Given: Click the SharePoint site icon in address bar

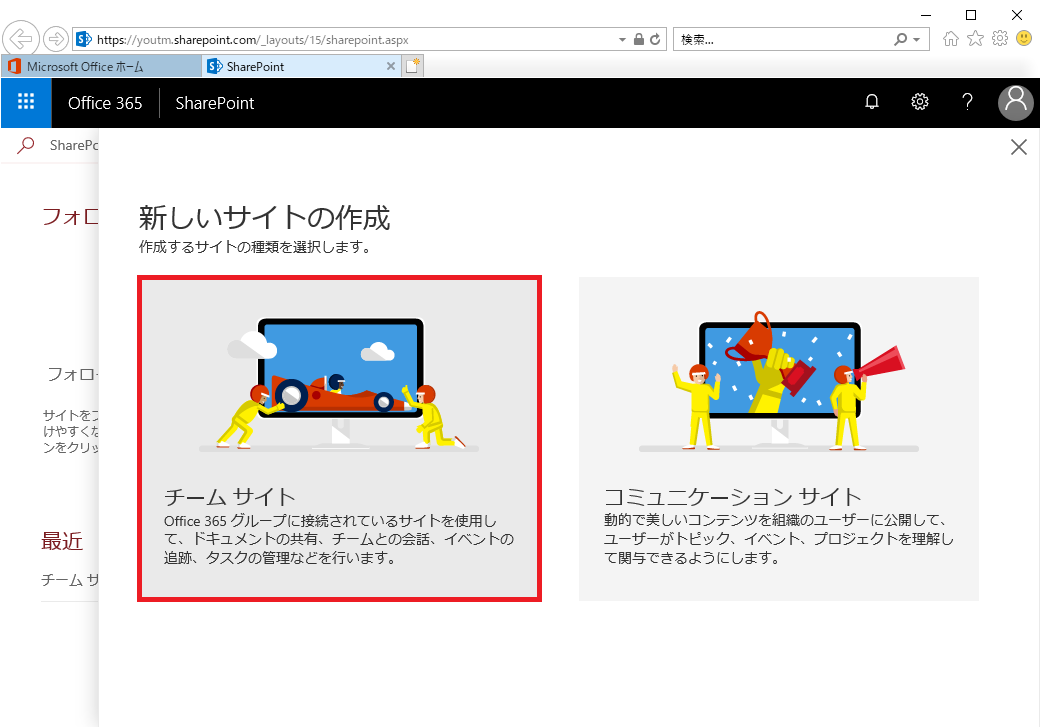Looking at the screenshot, I should 84,39.
